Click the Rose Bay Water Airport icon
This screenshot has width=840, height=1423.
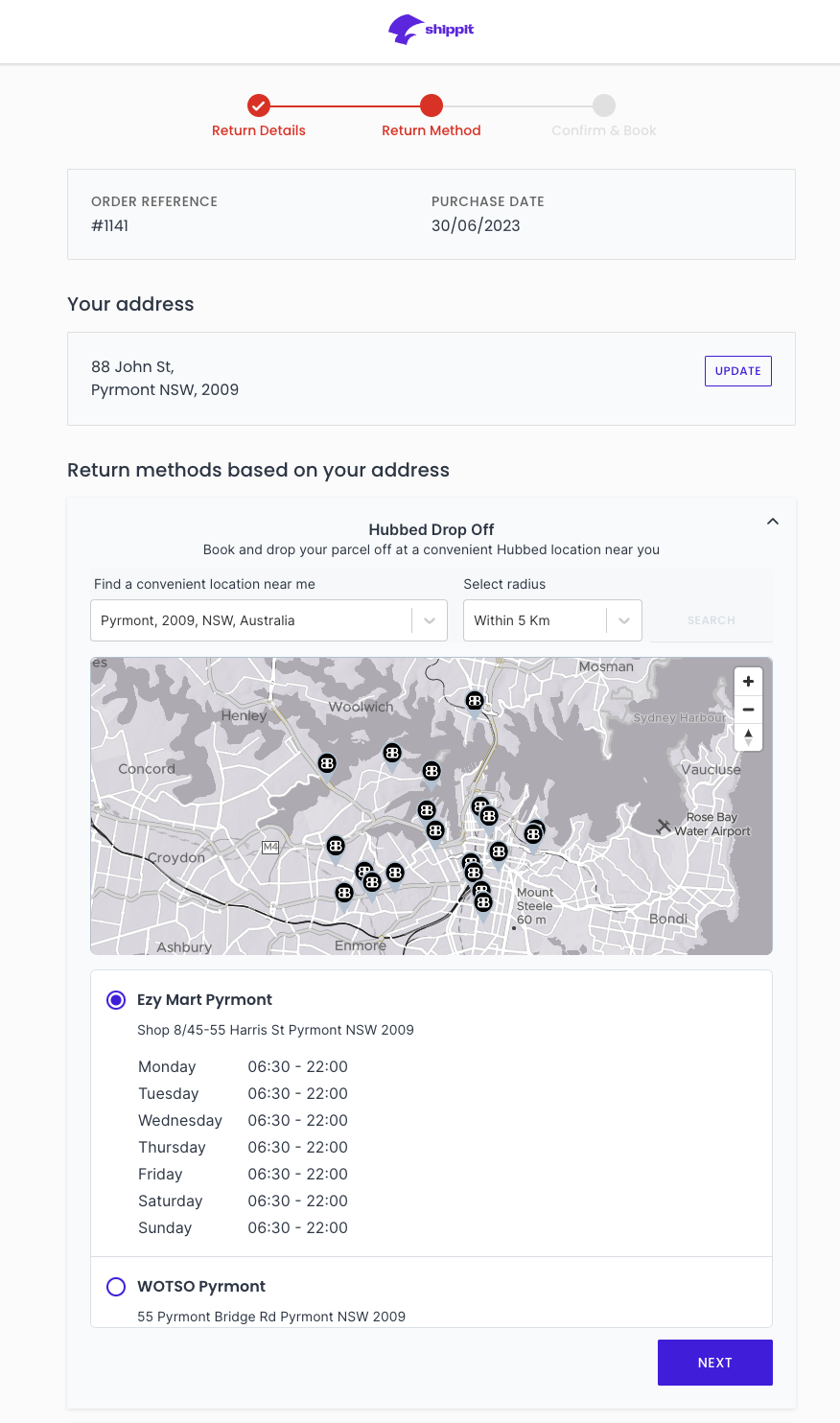[x=663, y=826]
